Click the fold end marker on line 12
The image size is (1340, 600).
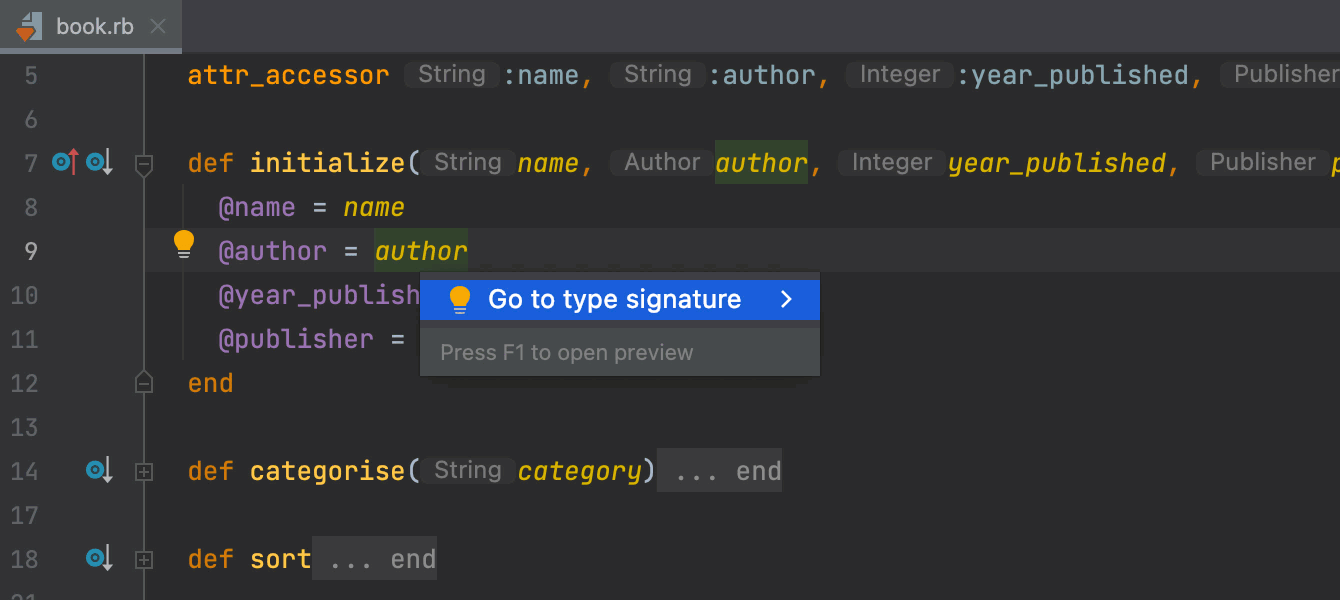pyautogui.click(x=144, y=383)
